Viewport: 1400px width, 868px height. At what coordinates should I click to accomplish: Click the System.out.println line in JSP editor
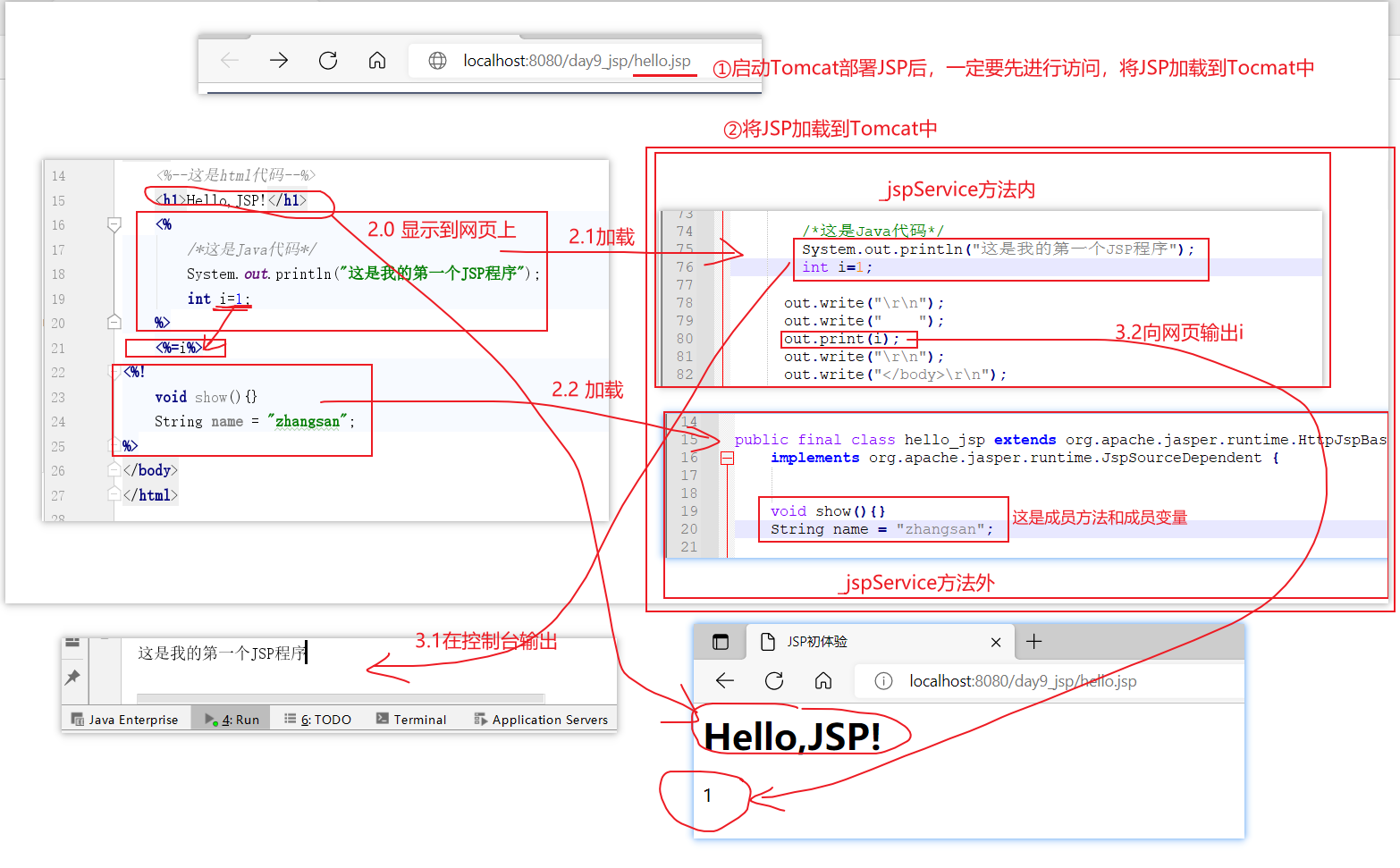click(x=363, y=274)
